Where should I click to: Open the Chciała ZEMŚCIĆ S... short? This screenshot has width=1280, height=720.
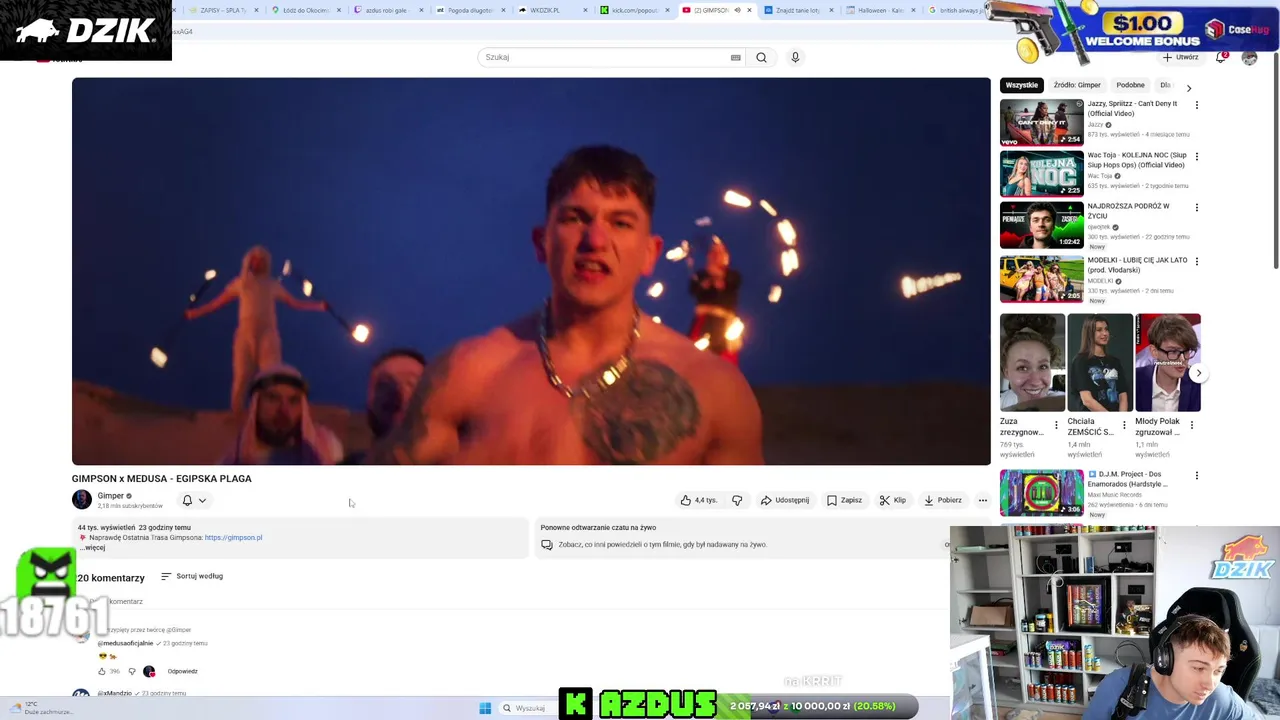1100,363
